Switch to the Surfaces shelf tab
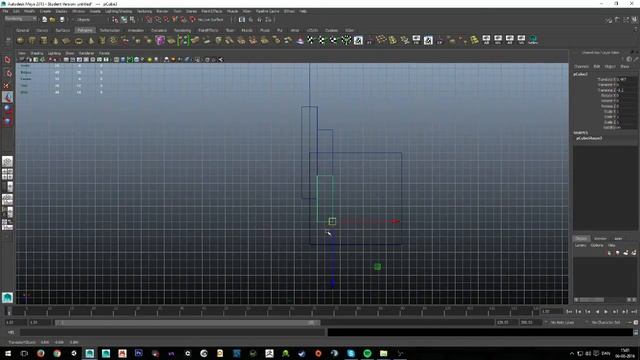Viewport: 640px width, 360px height. (x=62, y=30)
